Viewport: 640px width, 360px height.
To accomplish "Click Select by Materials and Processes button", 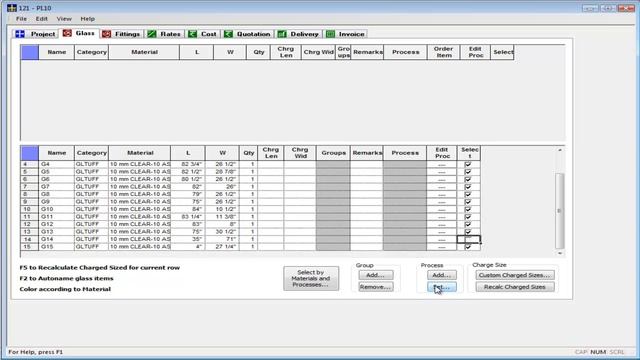I will coord(311,278).
